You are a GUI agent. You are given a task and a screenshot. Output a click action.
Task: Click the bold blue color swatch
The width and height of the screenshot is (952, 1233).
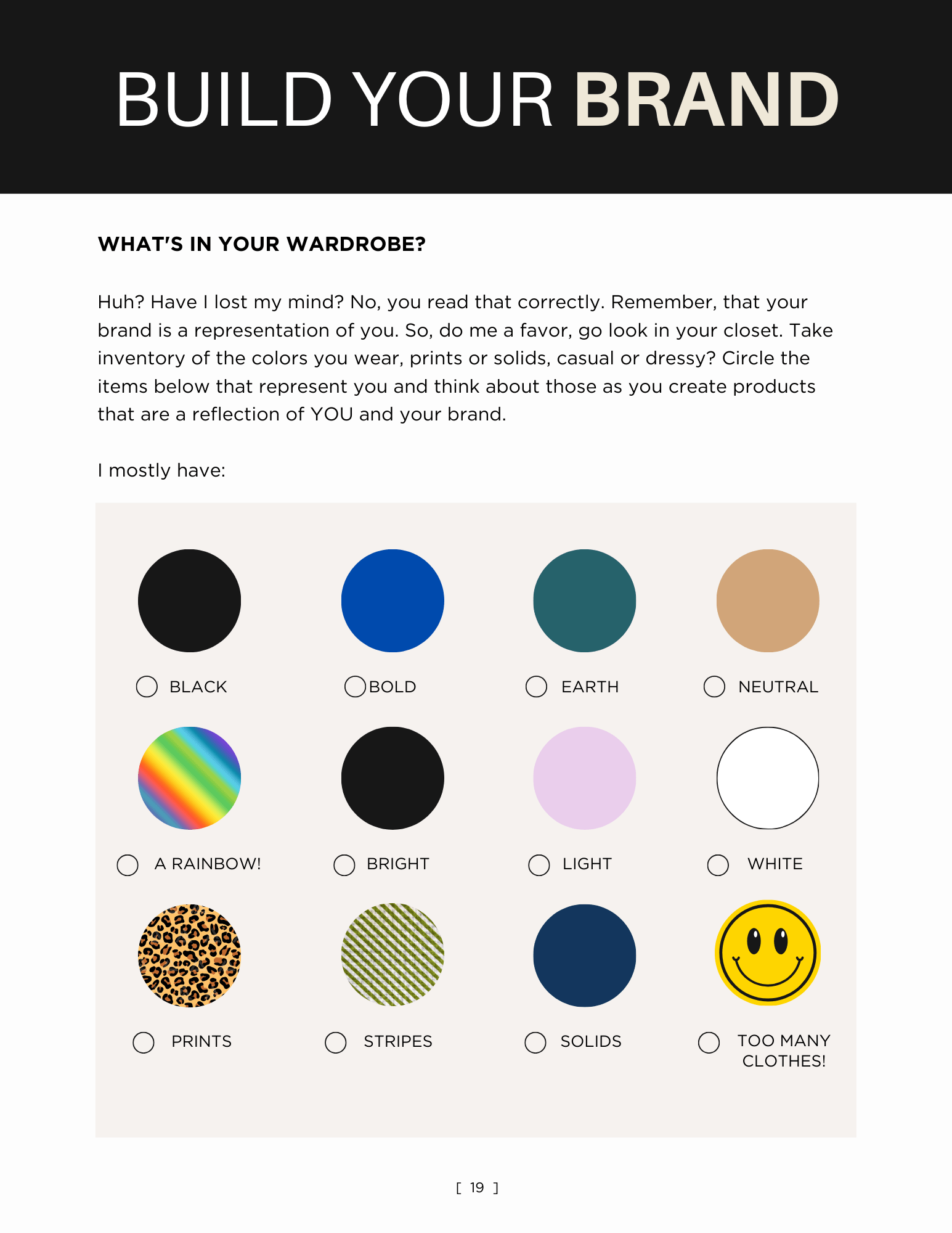pos(393,600)
